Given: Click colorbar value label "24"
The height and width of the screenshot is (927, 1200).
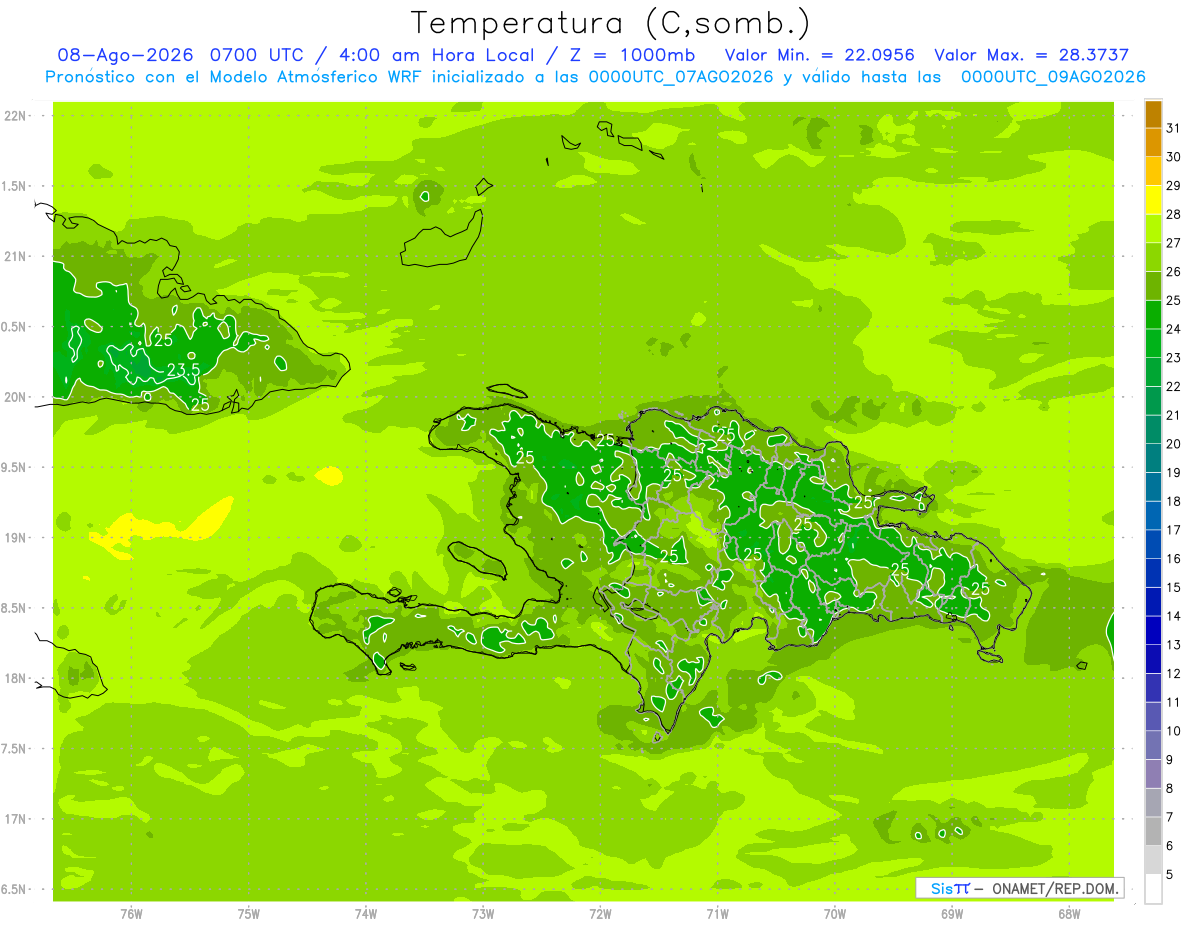Looking at the screenshot, I should click(1173, 329).
